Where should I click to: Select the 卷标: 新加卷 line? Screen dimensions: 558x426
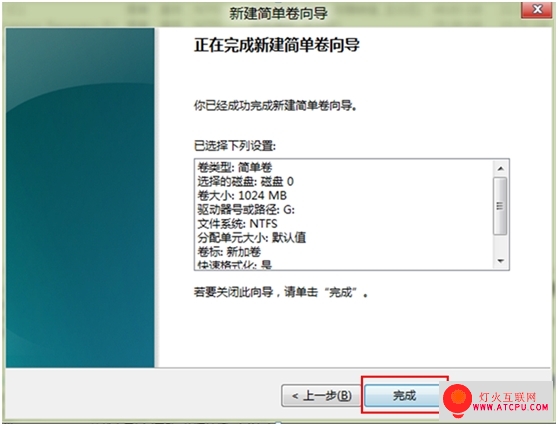pos(229,252)
